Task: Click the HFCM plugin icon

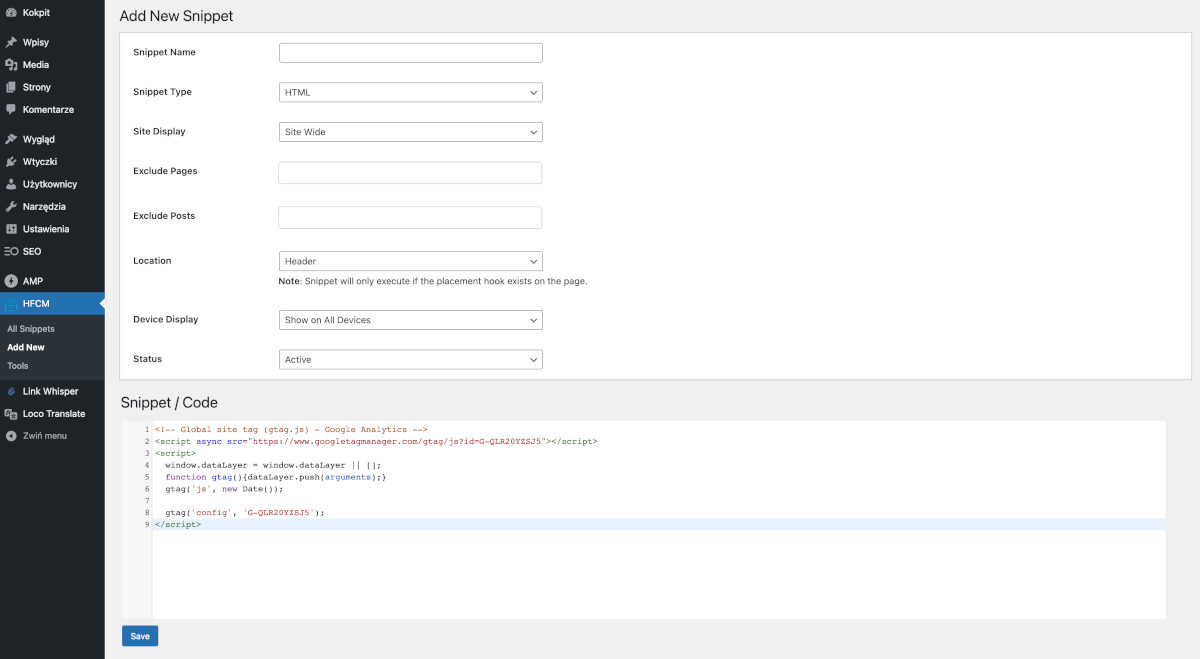Action: click(11, 304)
